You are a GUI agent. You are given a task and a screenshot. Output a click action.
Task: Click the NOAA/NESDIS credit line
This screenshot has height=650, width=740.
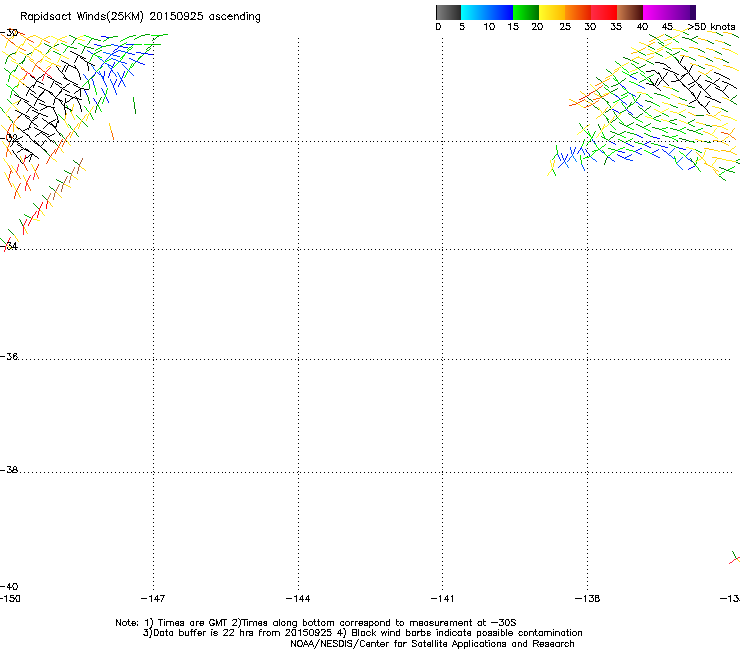point(432,644)
